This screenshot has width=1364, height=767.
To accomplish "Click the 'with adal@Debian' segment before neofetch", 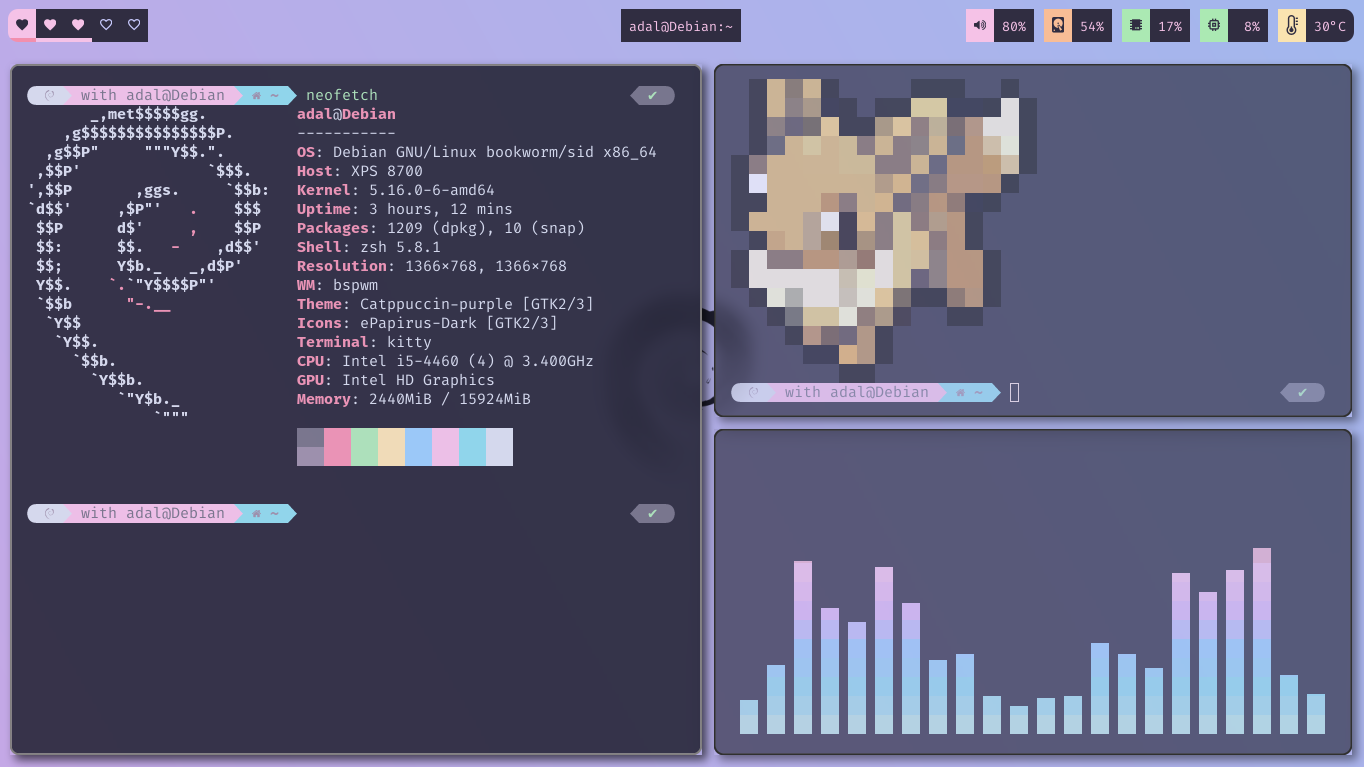I will tap(153, 95).
